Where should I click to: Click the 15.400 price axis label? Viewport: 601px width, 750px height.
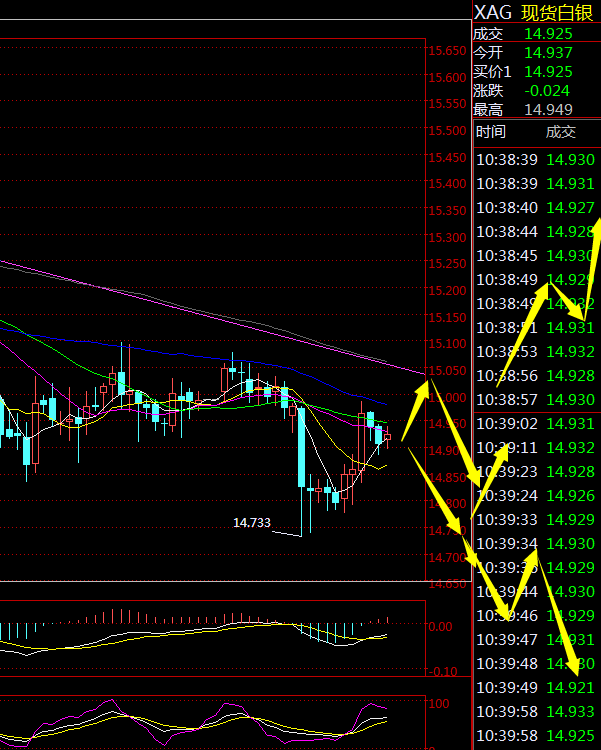pyautogui.click(x=447, y=184)
